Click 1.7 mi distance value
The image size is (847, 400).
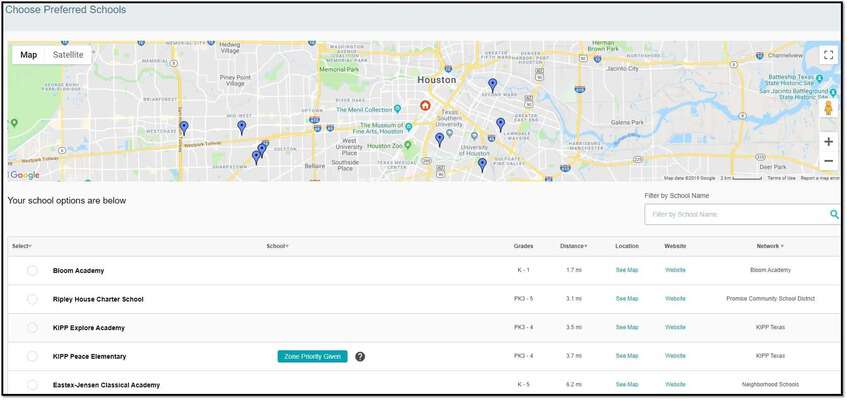[573, 270]
